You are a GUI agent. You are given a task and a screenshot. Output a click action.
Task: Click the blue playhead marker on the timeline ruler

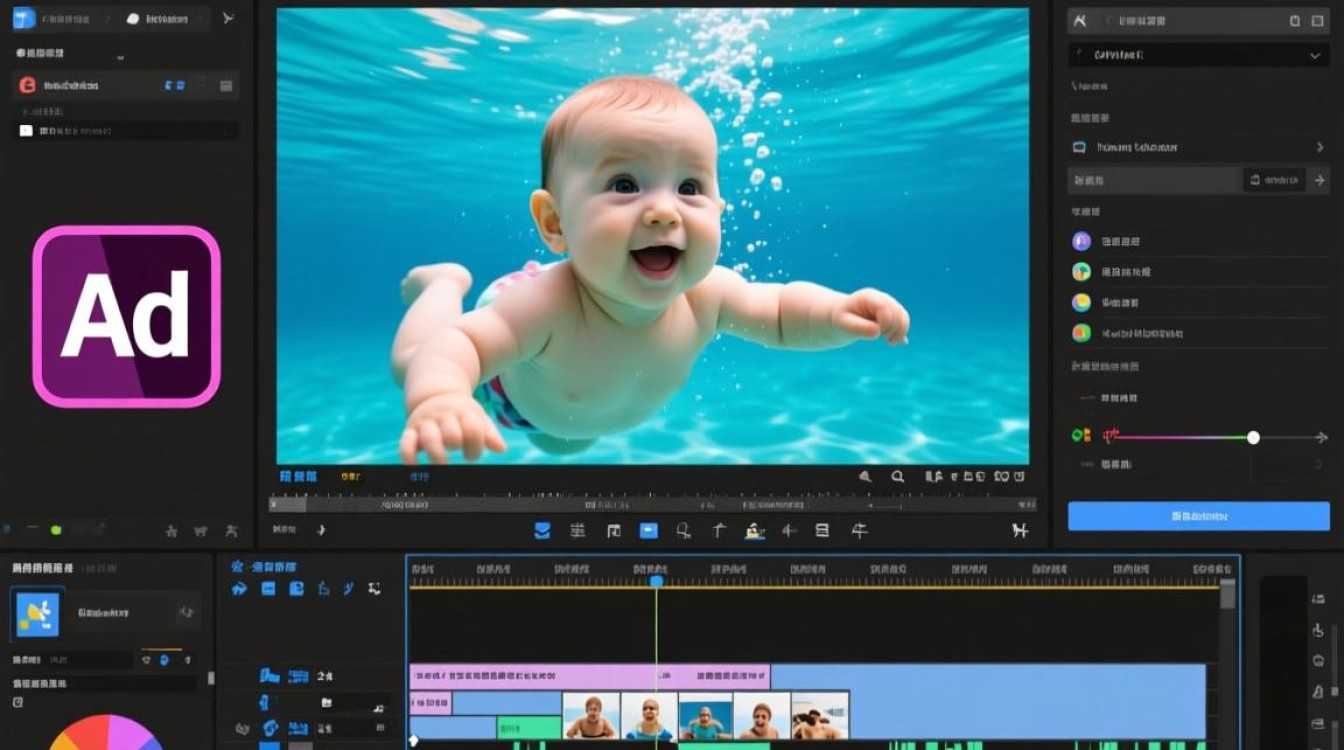tap(657, 581)
